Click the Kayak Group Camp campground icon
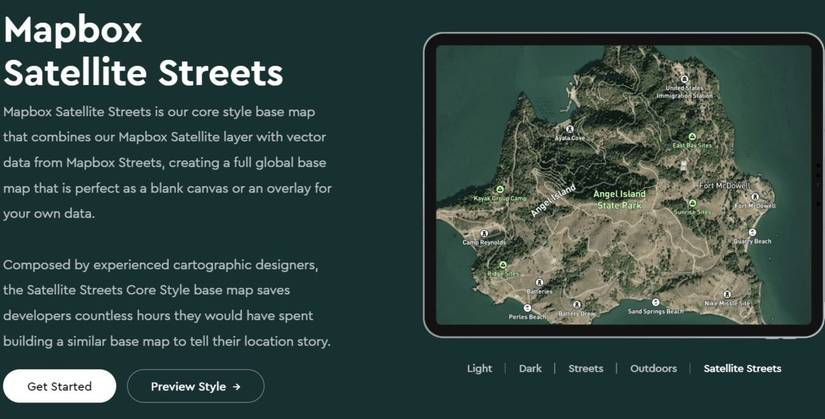The height and width of the screenshot is (419, 825). click(x=500, y=189)
